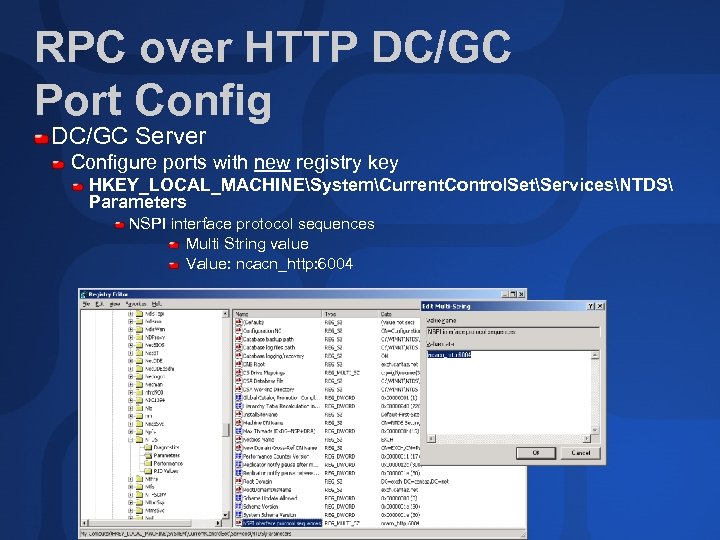720x540 pixels.
Task: Click the Performance folder icon in tree
Action: (148, 463)
